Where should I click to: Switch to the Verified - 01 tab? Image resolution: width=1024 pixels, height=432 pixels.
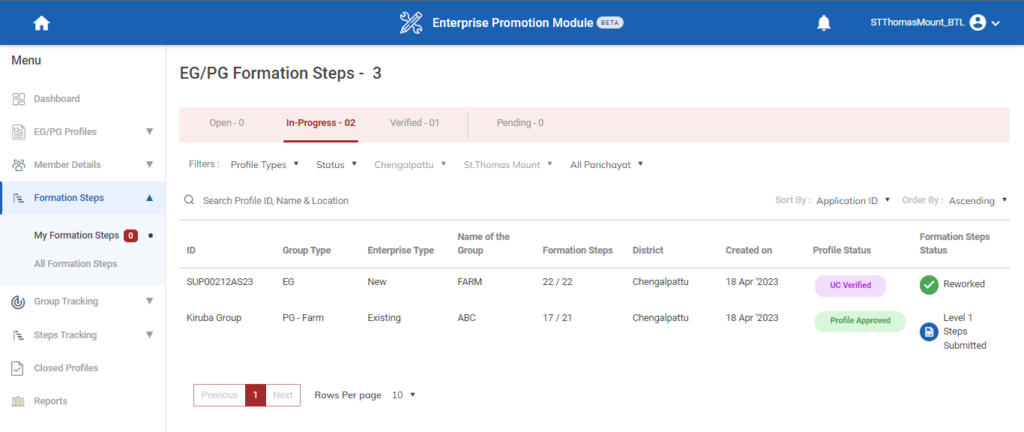coord(414,123)
